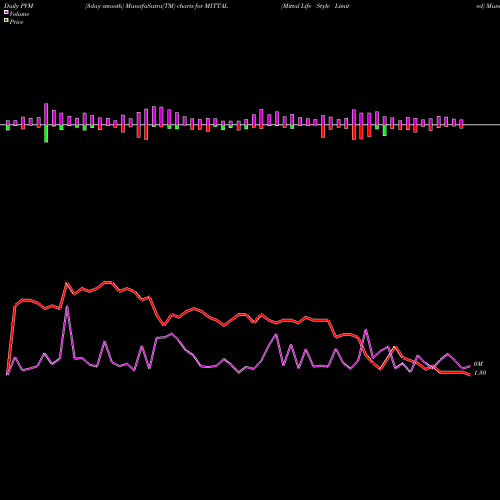500x500 pixels.
Task: Click the 'Daily PVM' title text
Action: [19, 6]
